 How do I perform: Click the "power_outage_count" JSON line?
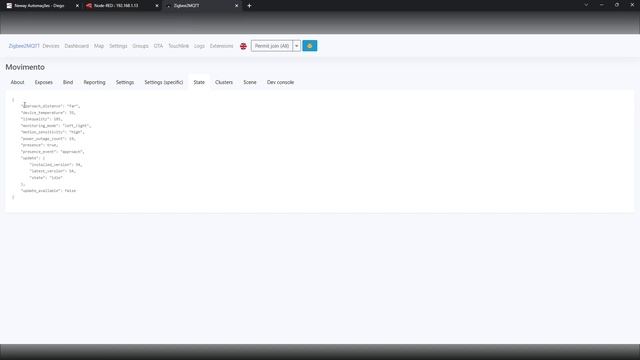click(x=48, y=139)
